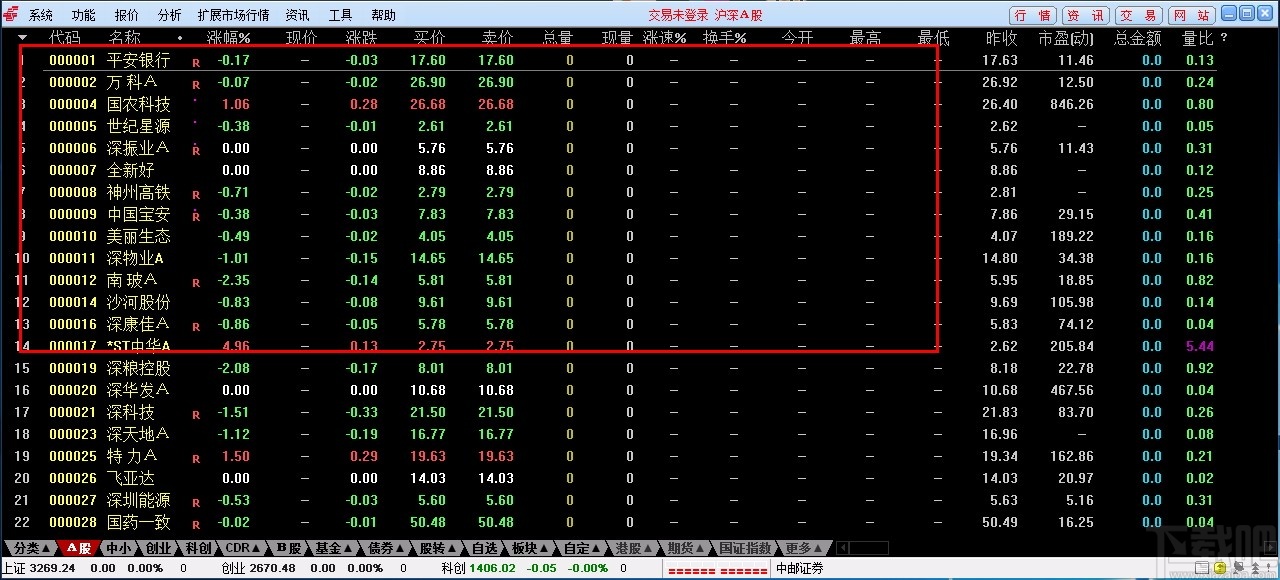
Task: Open the 帮助 menu
Action: click(383, 15)
